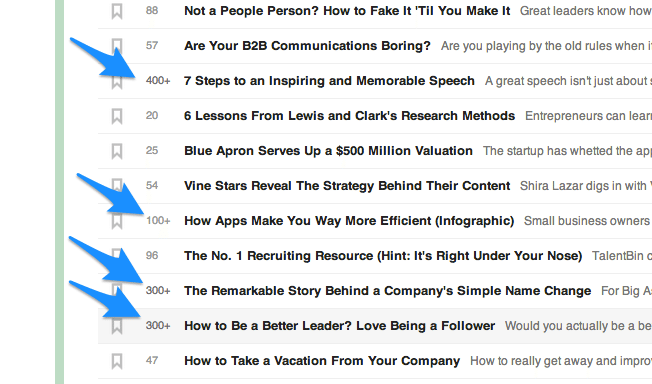Select the 'Great leaders know how' summary text
This screenshot has height=384, width=652.
tap(585, 11)
